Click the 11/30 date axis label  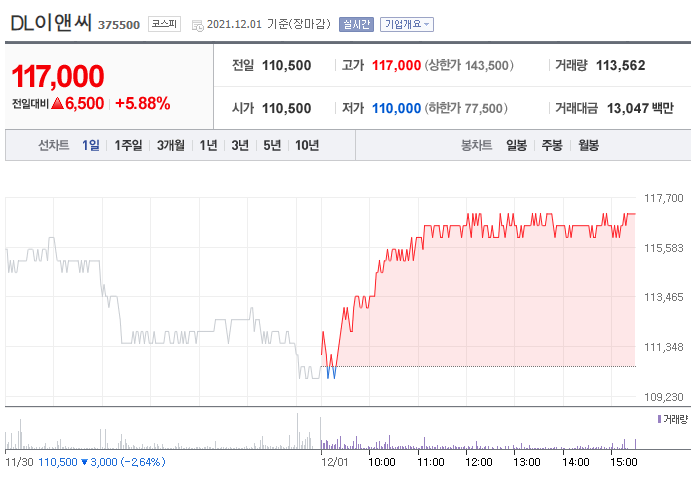(19, 462)
